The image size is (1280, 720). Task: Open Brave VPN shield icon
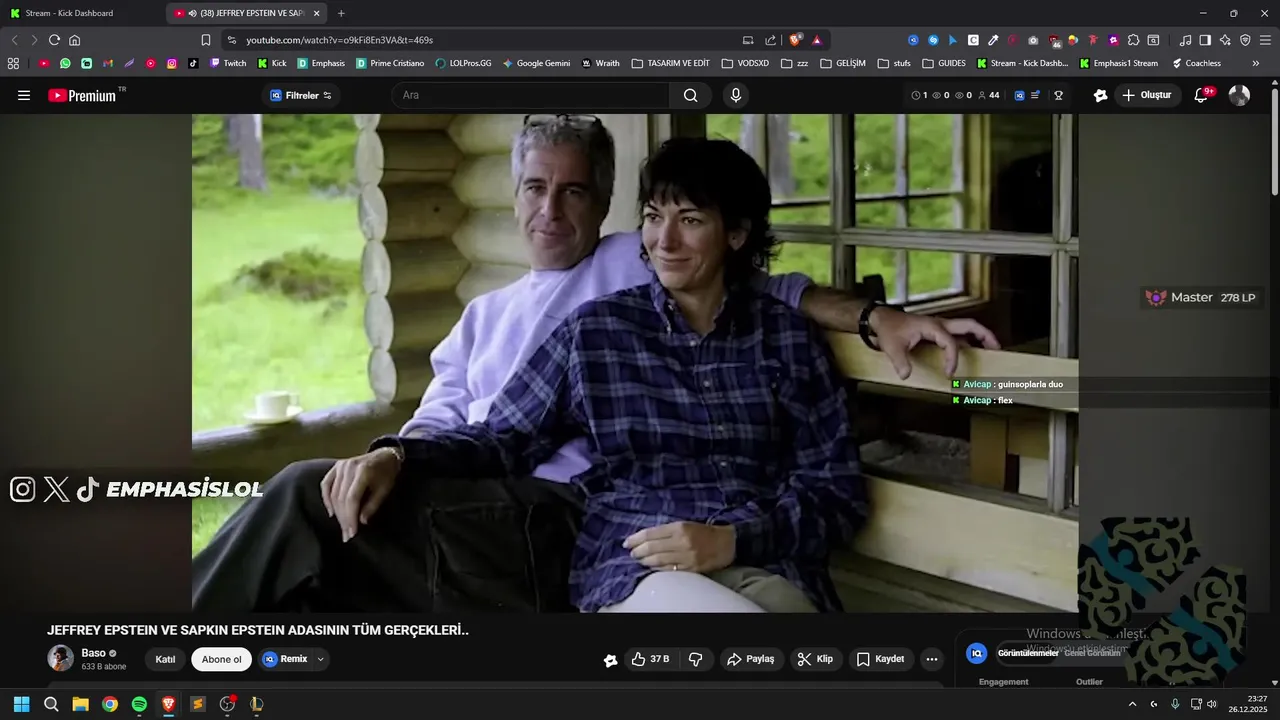(x=1245, y=40)
